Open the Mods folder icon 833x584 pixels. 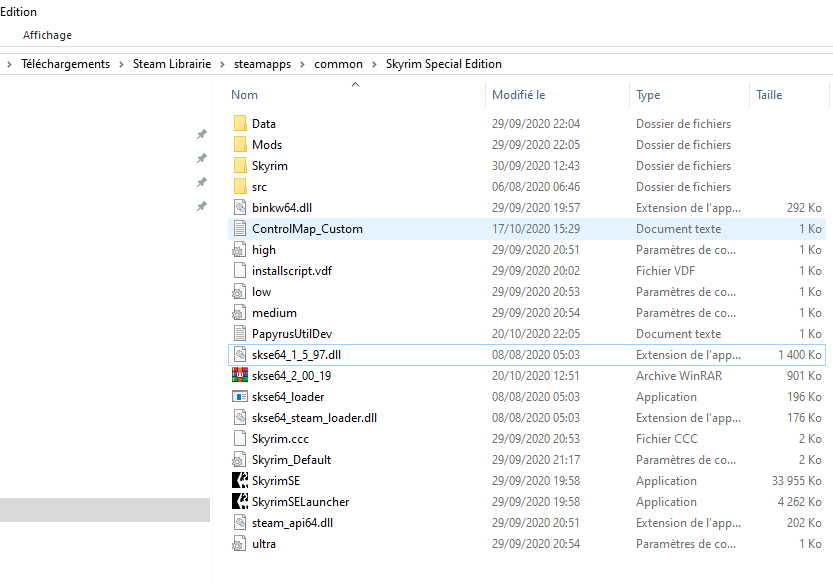[x=240, y=145]
